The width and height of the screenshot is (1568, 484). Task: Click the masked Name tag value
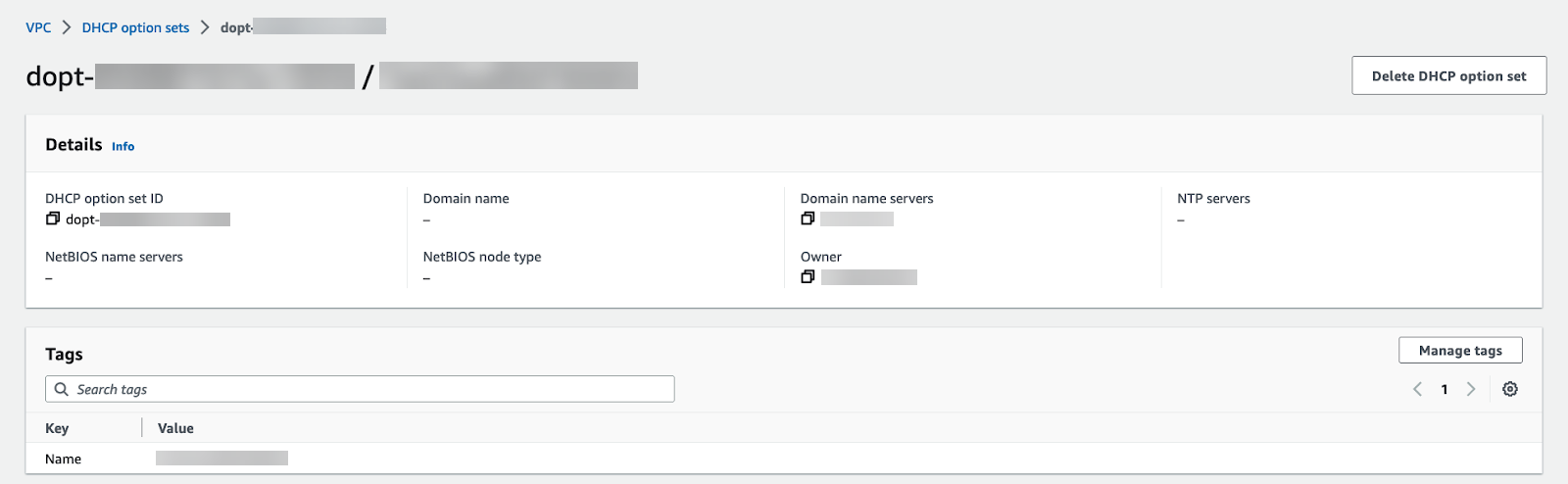click(221, 458)
